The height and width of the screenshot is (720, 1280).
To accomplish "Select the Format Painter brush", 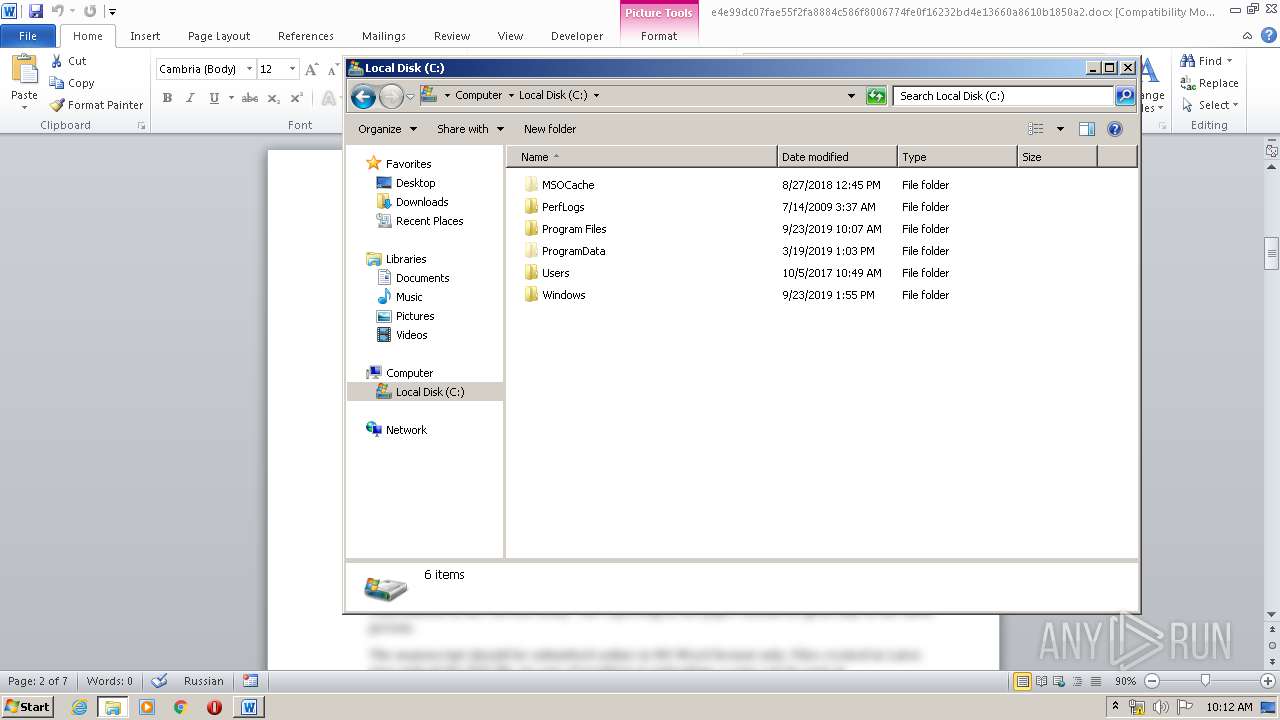I will click(57, 105).
